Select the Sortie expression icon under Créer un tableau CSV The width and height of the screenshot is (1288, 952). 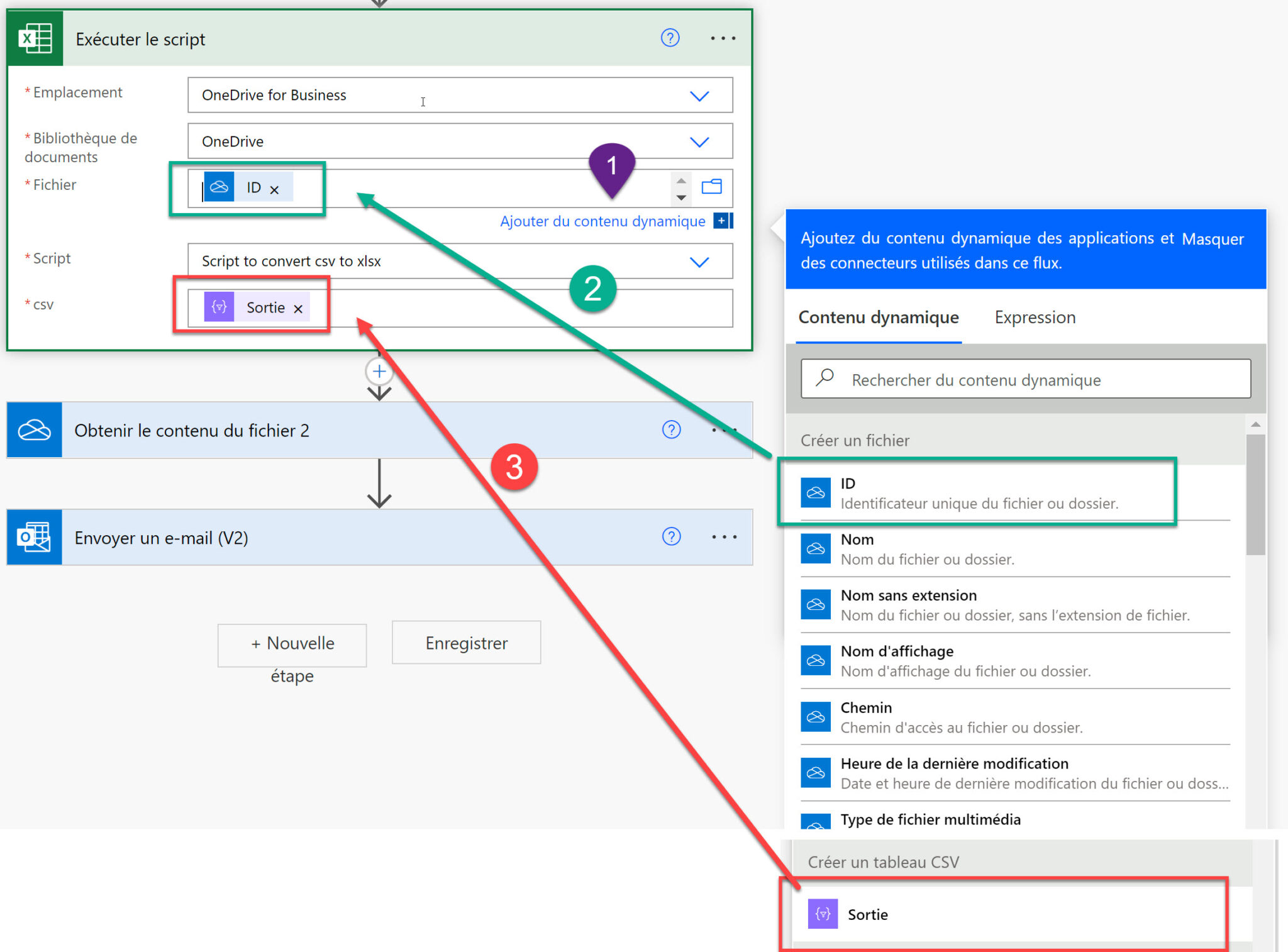822,914
